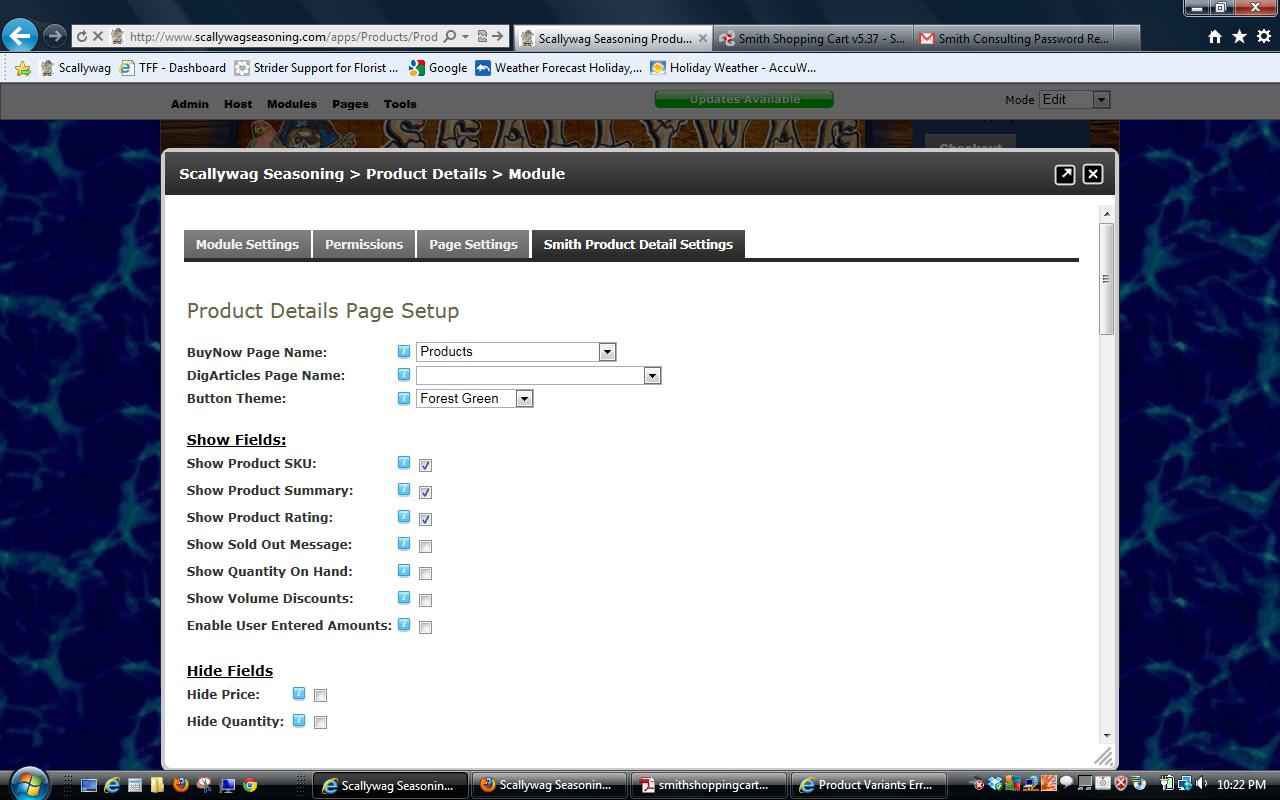Open the Host menu
The width and height of the screenshot is (1280, 800).
(x=238, y=104)
